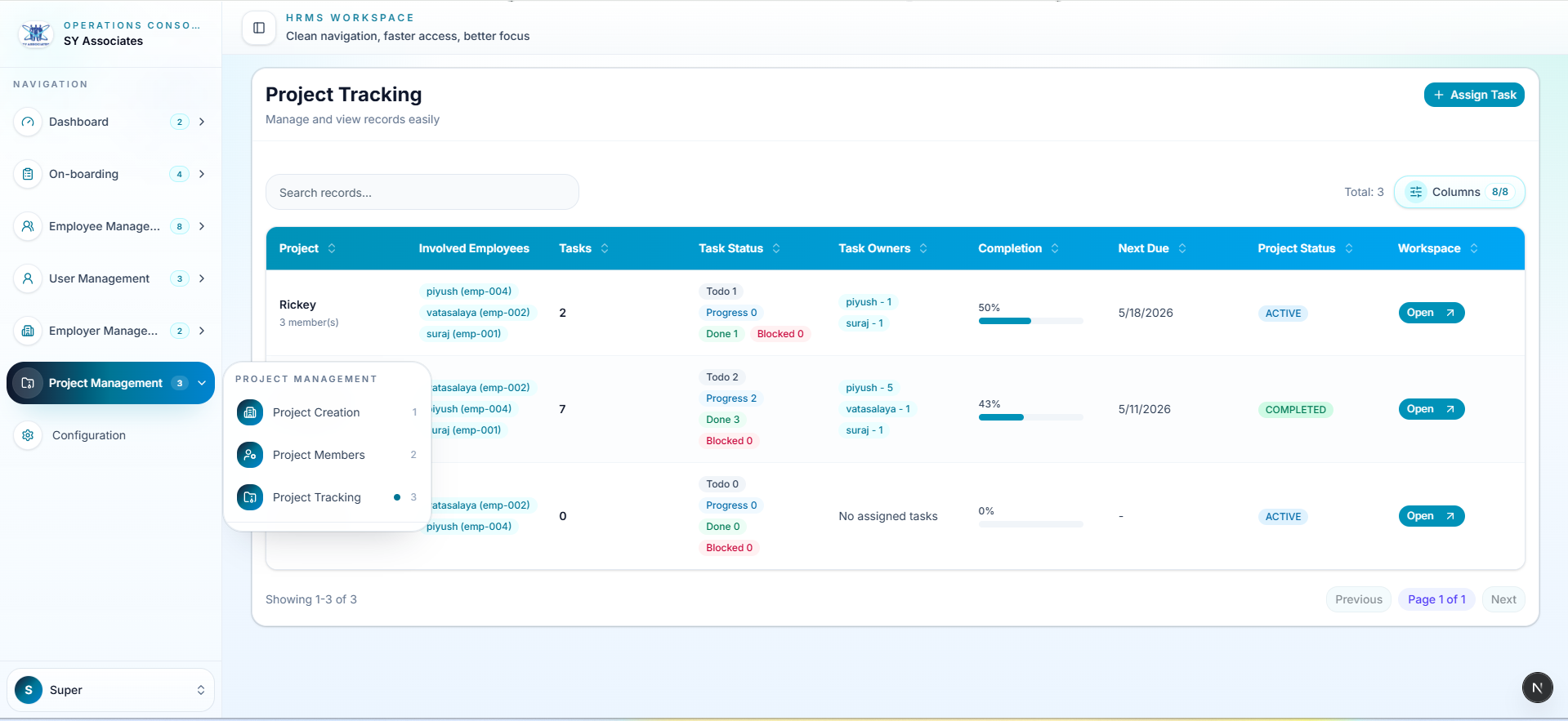Click the Assign Task button
The image size is (1568, 721).
1474,95
